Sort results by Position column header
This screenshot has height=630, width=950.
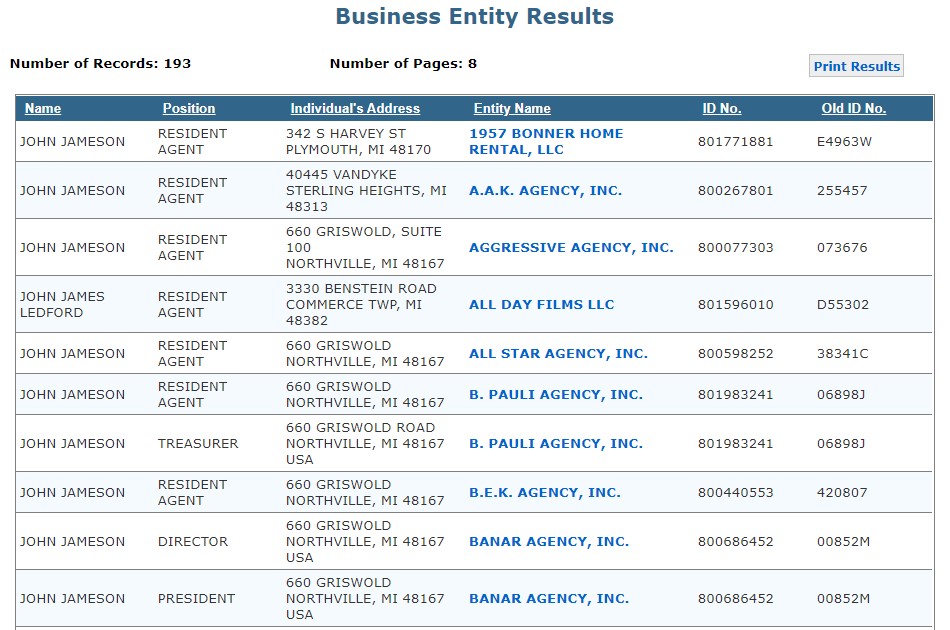[x=188, y=108]
